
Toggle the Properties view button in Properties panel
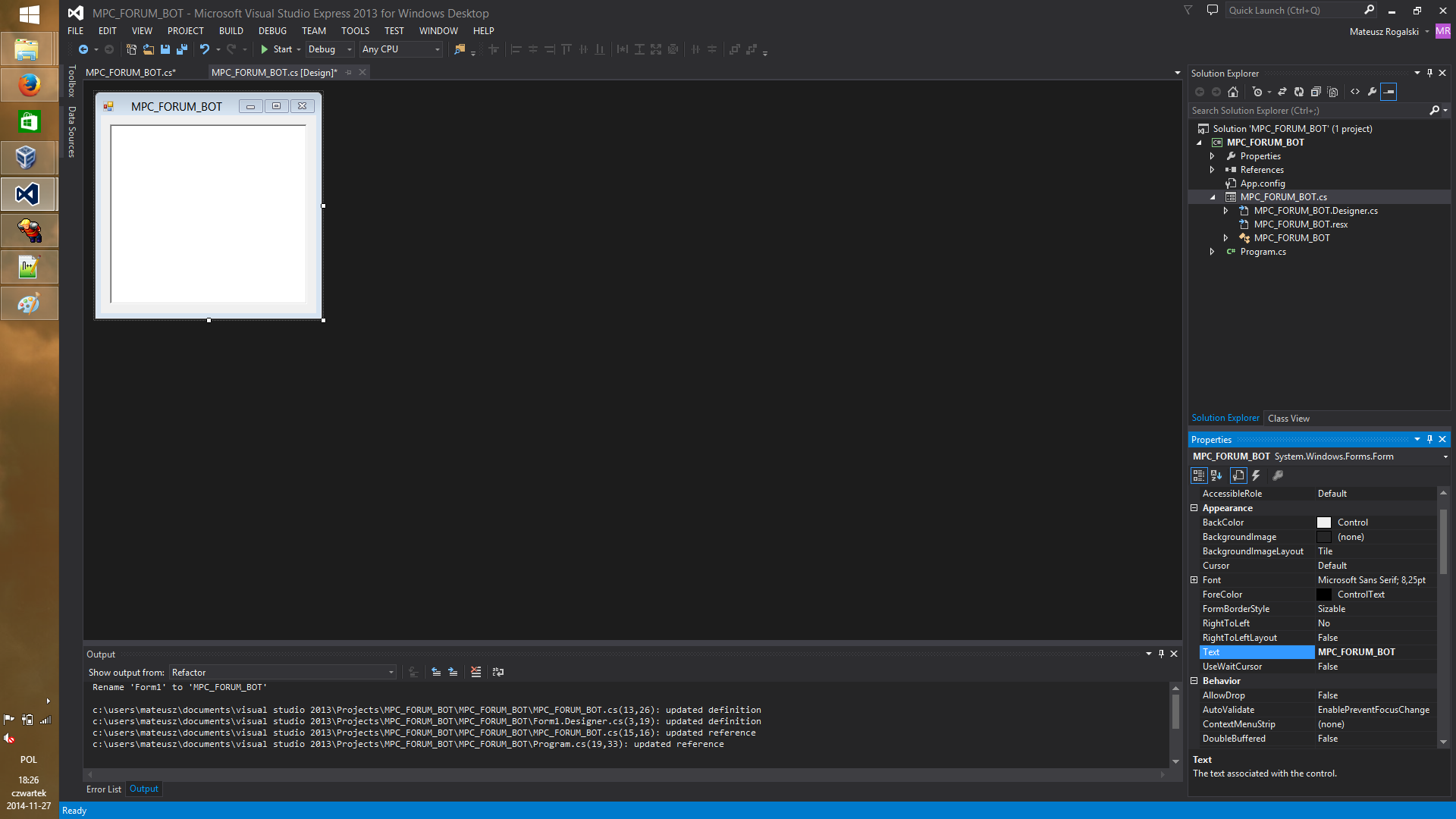click(x=1238, y=475)
